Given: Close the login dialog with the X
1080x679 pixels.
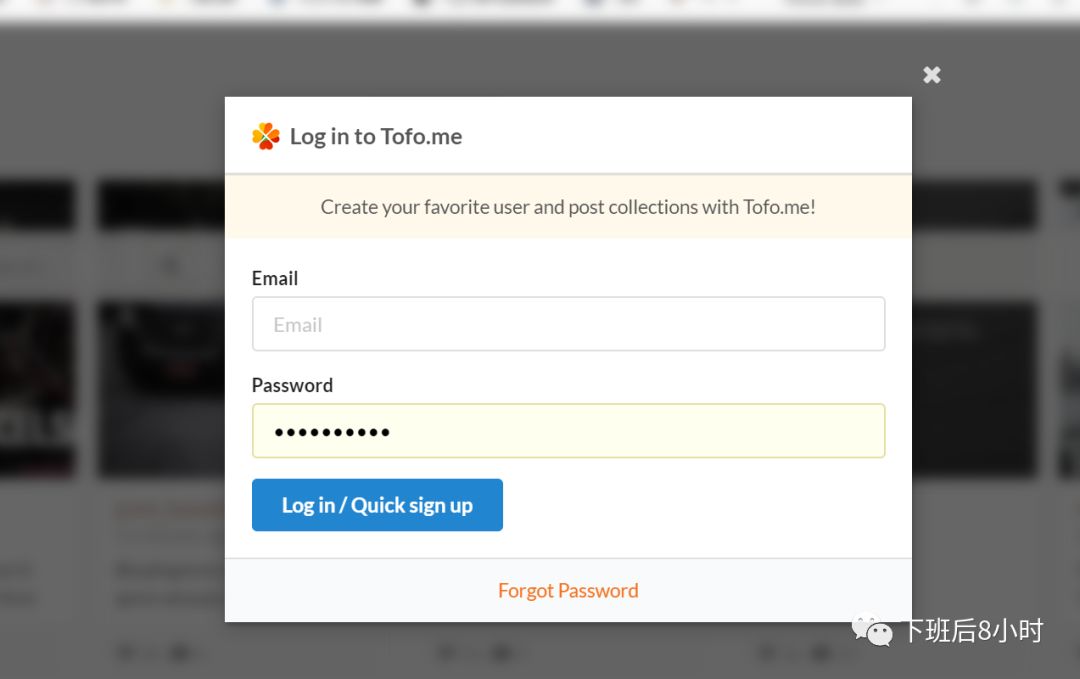Looking at the screenshot, I should tap(932, 75).
